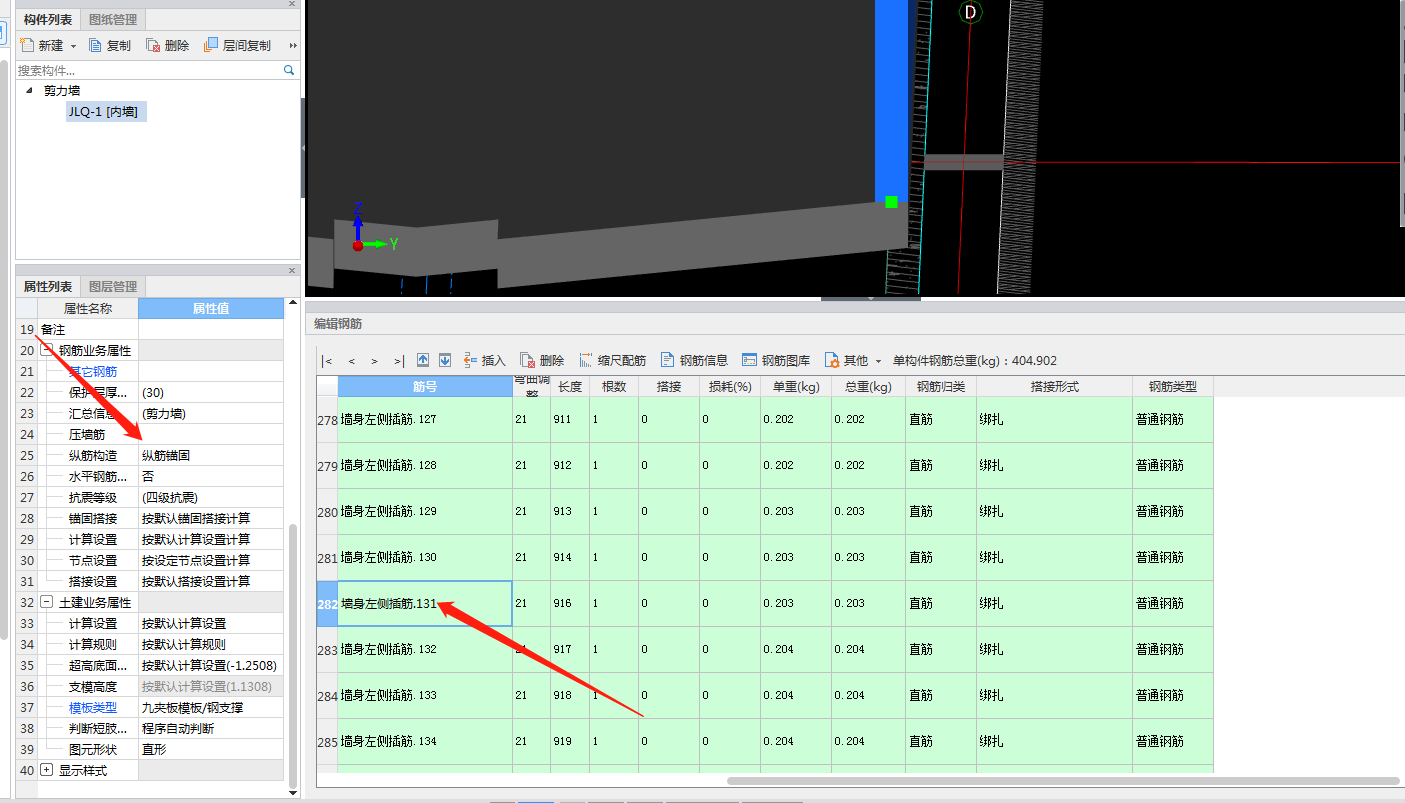Image resolution: width=1405 pixels, height=803 pixels.
Task: Move the rebar row up
Action: coord(423,360)
